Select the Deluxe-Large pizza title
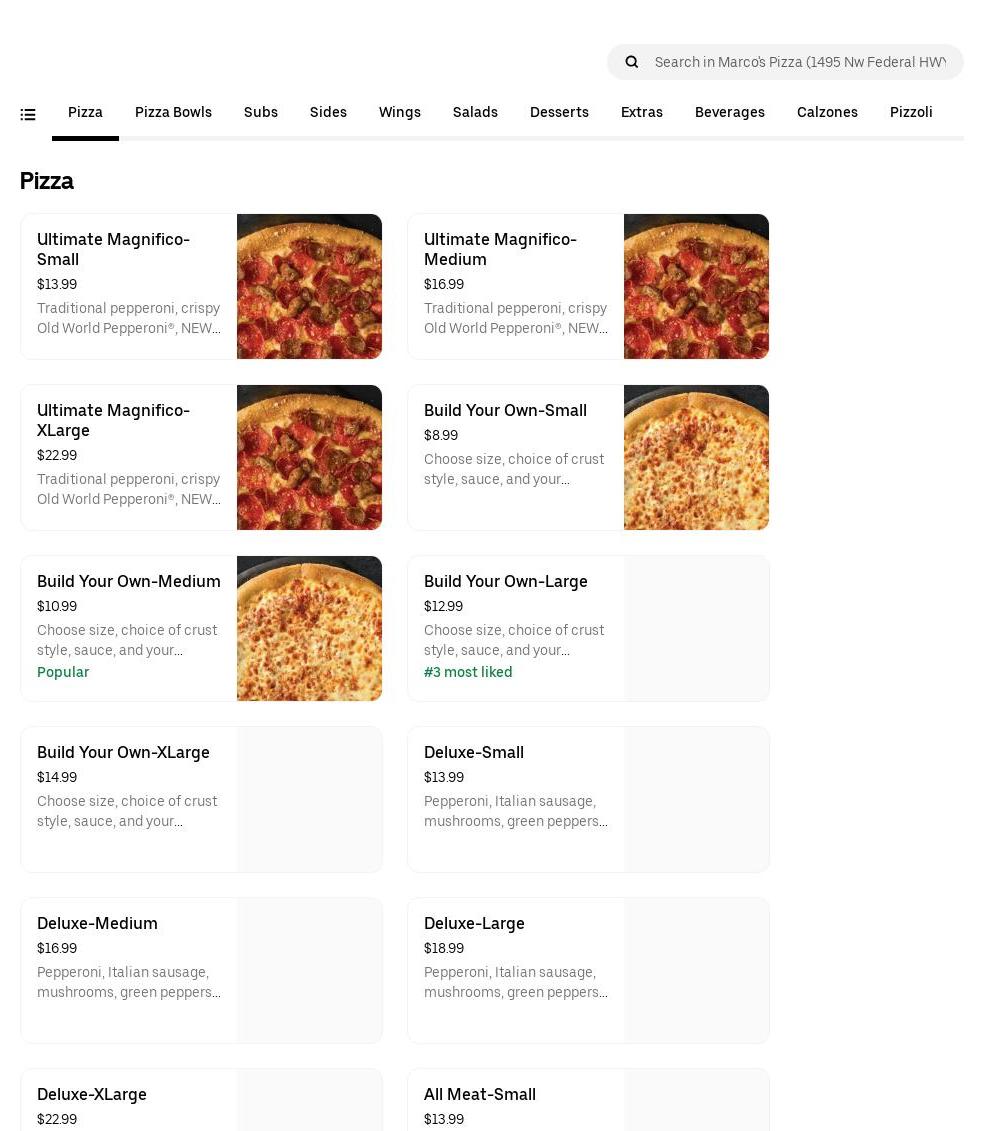984x1131 pixels. tap(474, 924)
